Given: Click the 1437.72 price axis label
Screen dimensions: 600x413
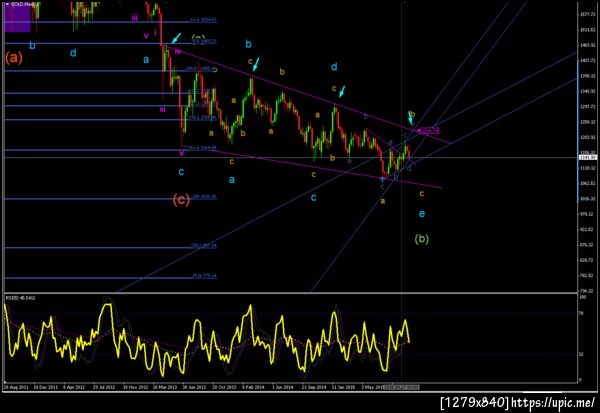Looking at the screenshot, I should coord(587,60).
